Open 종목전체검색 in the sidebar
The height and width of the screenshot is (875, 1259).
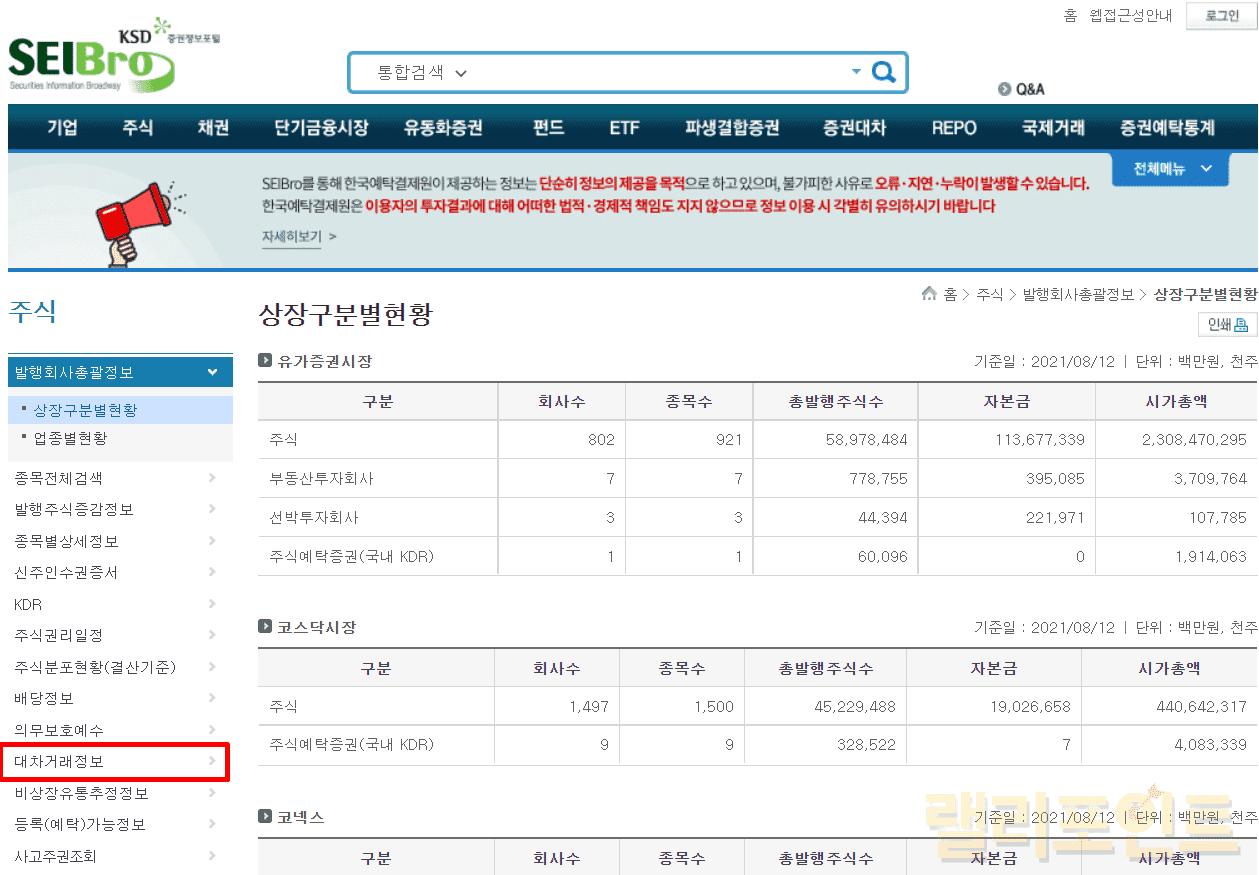pyautogui.click(x=58, y=478)
